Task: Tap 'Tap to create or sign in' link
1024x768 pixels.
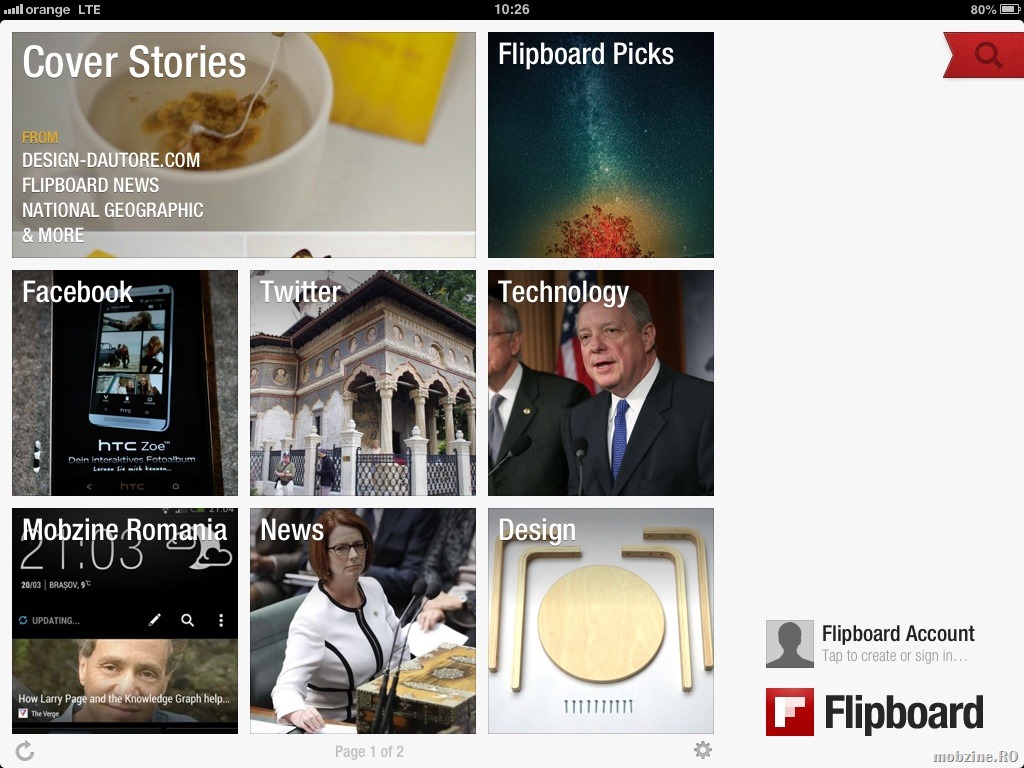Action: (x=895, y=656)
